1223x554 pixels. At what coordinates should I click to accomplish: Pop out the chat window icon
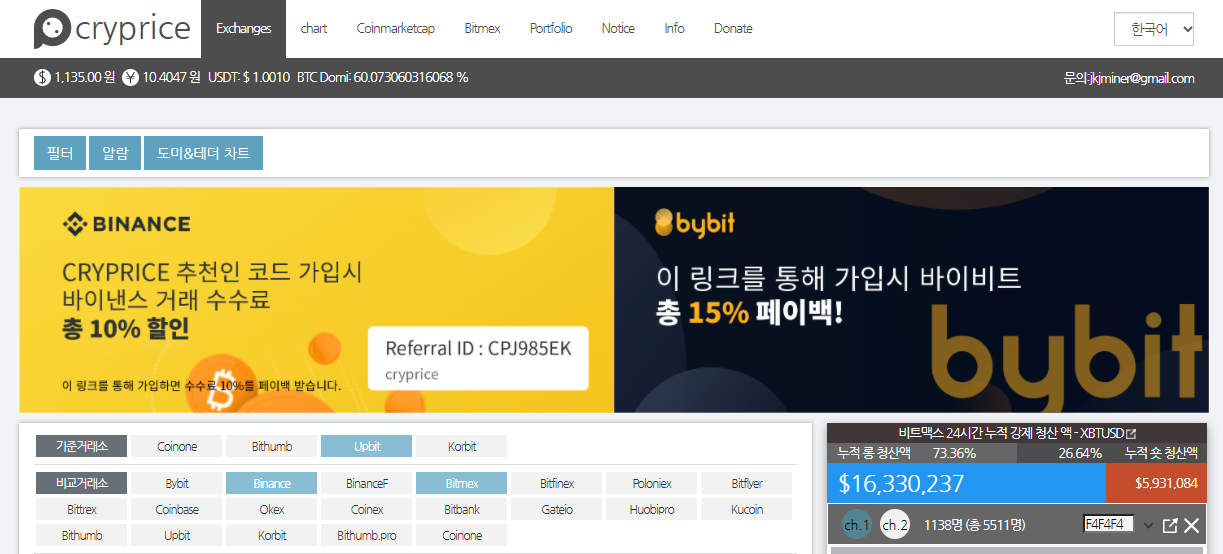click(x=1170, y=525)
